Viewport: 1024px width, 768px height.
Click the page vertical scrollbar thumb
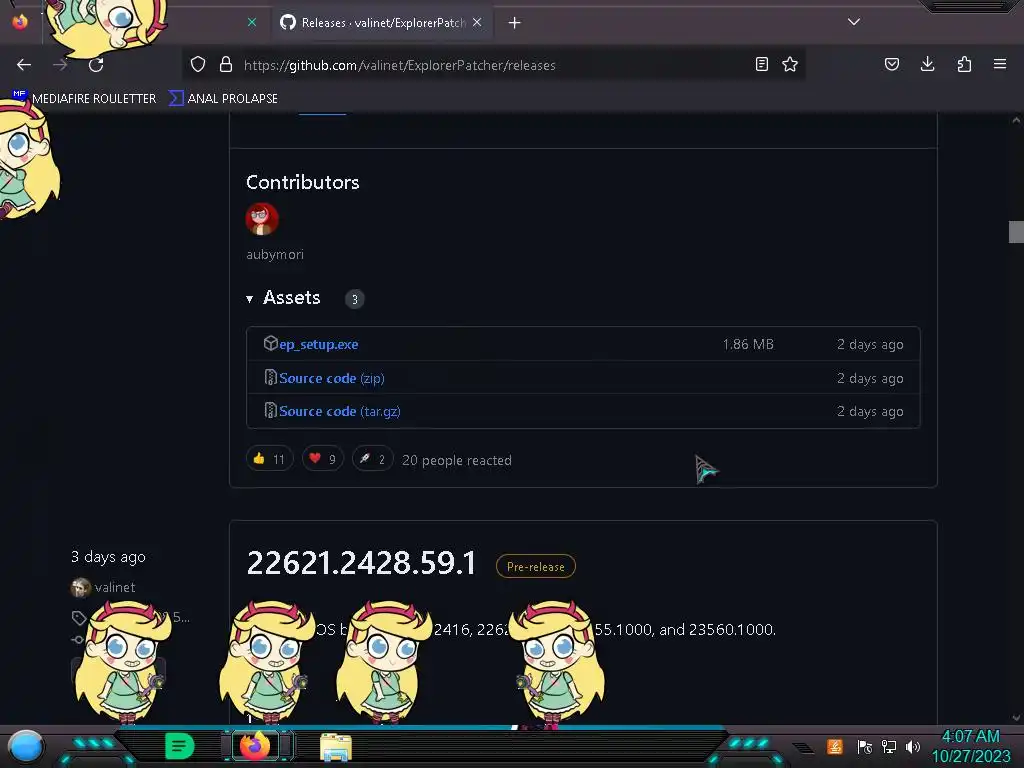(x=1016, y=232)
